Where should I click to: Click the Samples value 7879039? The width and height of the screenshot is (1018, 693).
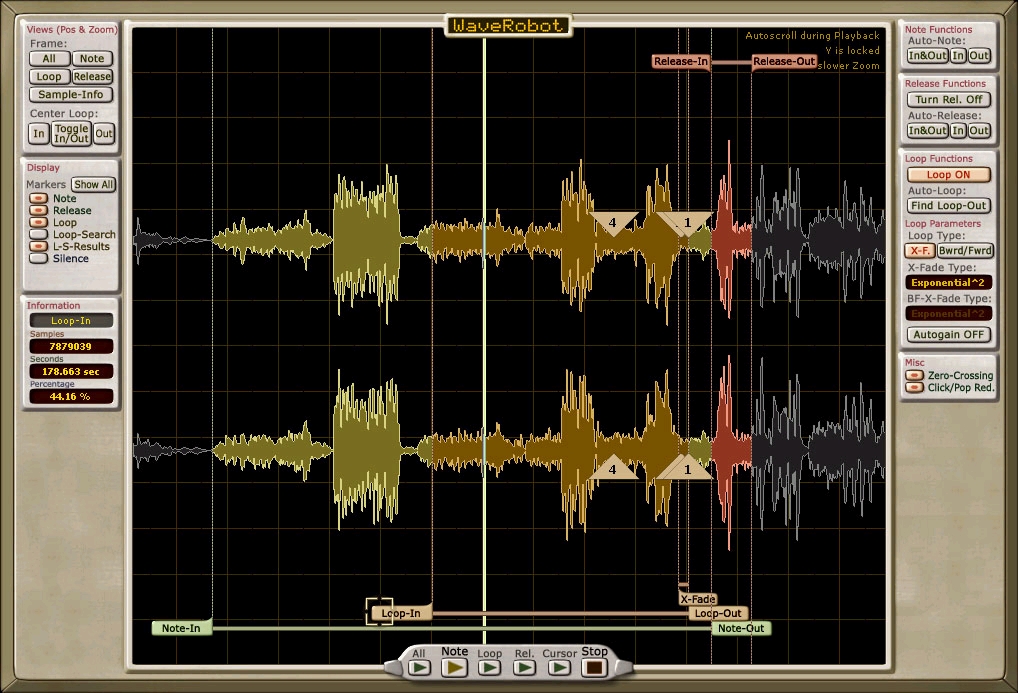click(x=71, y=346)
